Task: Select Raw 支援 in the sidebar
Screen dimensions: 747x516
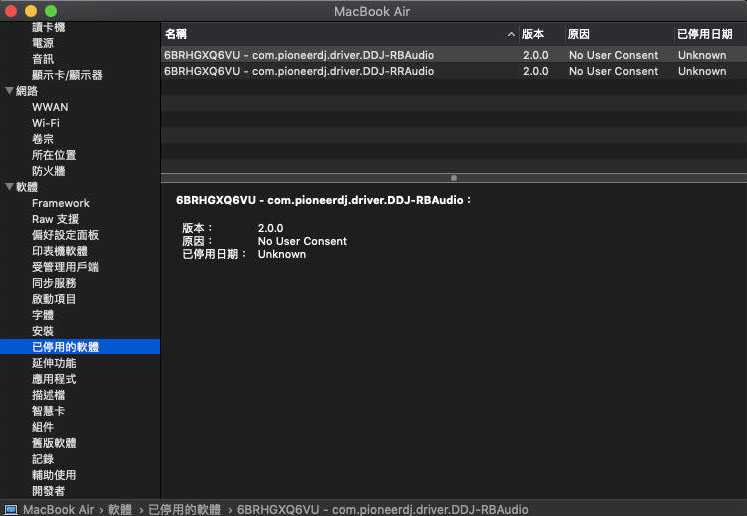Action: 55,219
